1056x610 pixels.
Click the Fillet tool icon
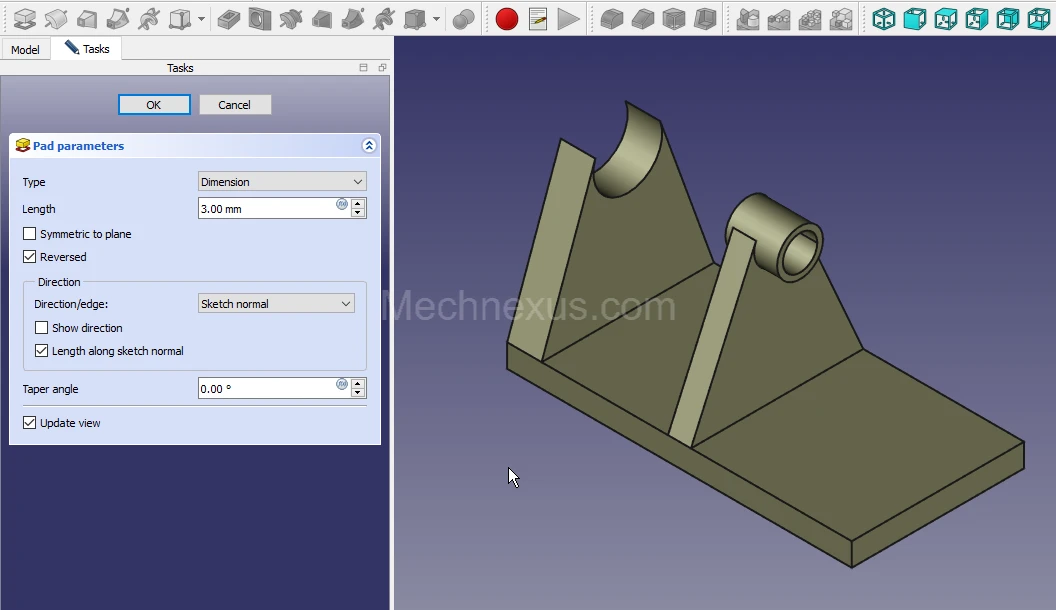[x=611, y=19]
